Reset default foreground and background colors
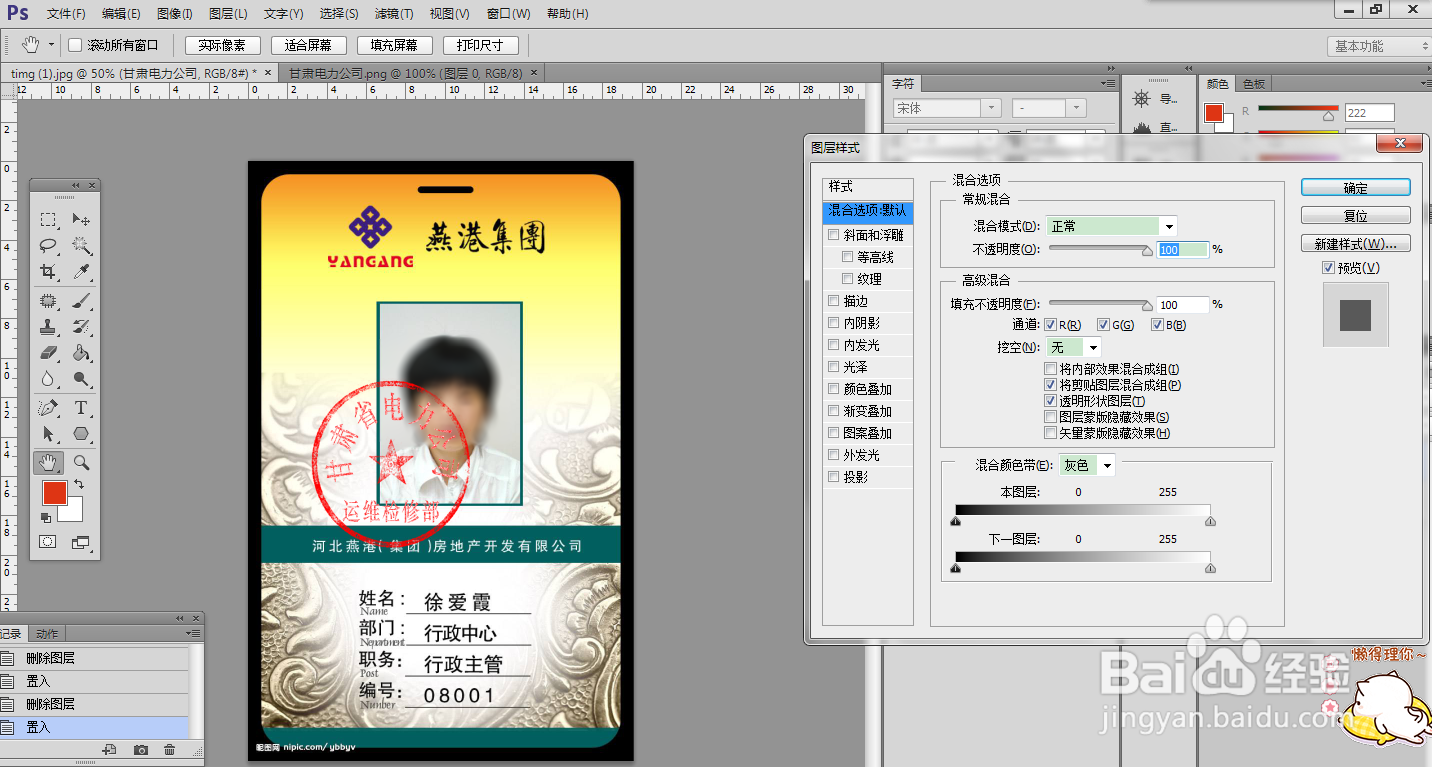Image resolution: width=1432 pixels, height=767 pixels. click(x=45, y=518)
